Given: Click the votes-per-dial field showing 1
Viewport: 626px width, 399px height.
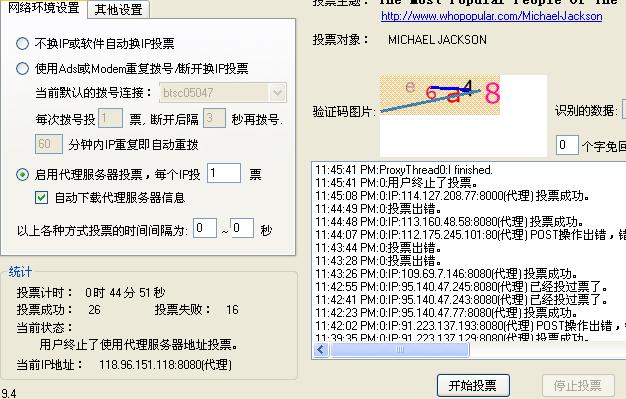Looking at the screenshot, I should (110, 118).
